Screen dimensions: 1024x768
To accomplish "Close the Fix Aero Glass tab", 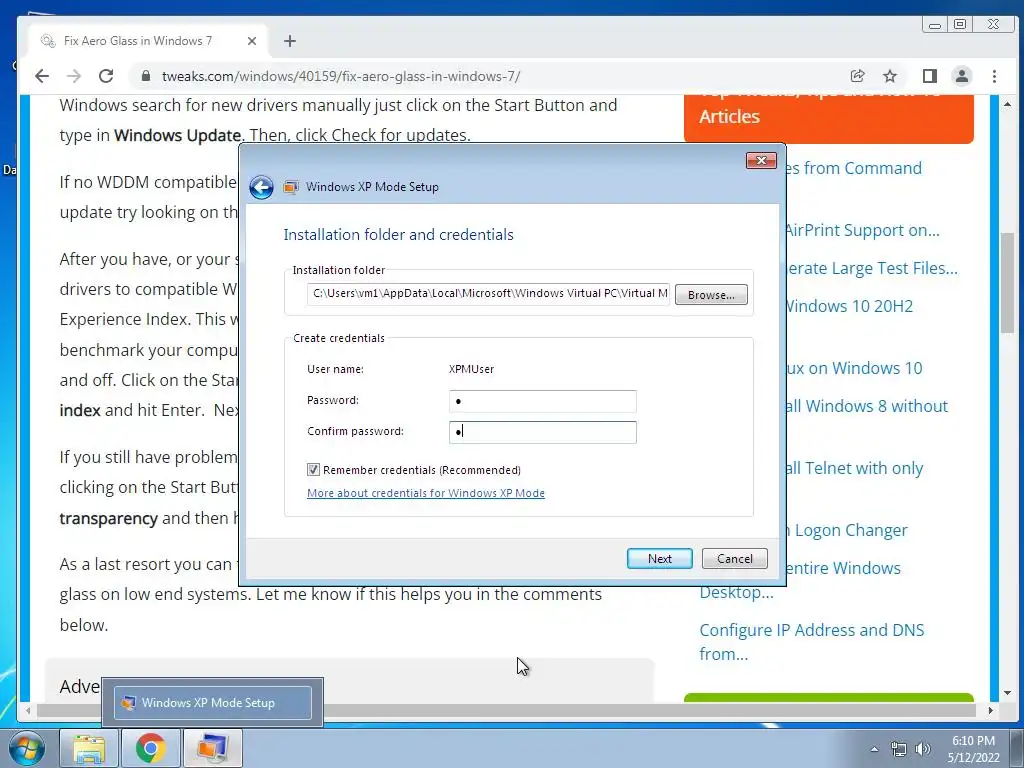I will pos(252,41).
